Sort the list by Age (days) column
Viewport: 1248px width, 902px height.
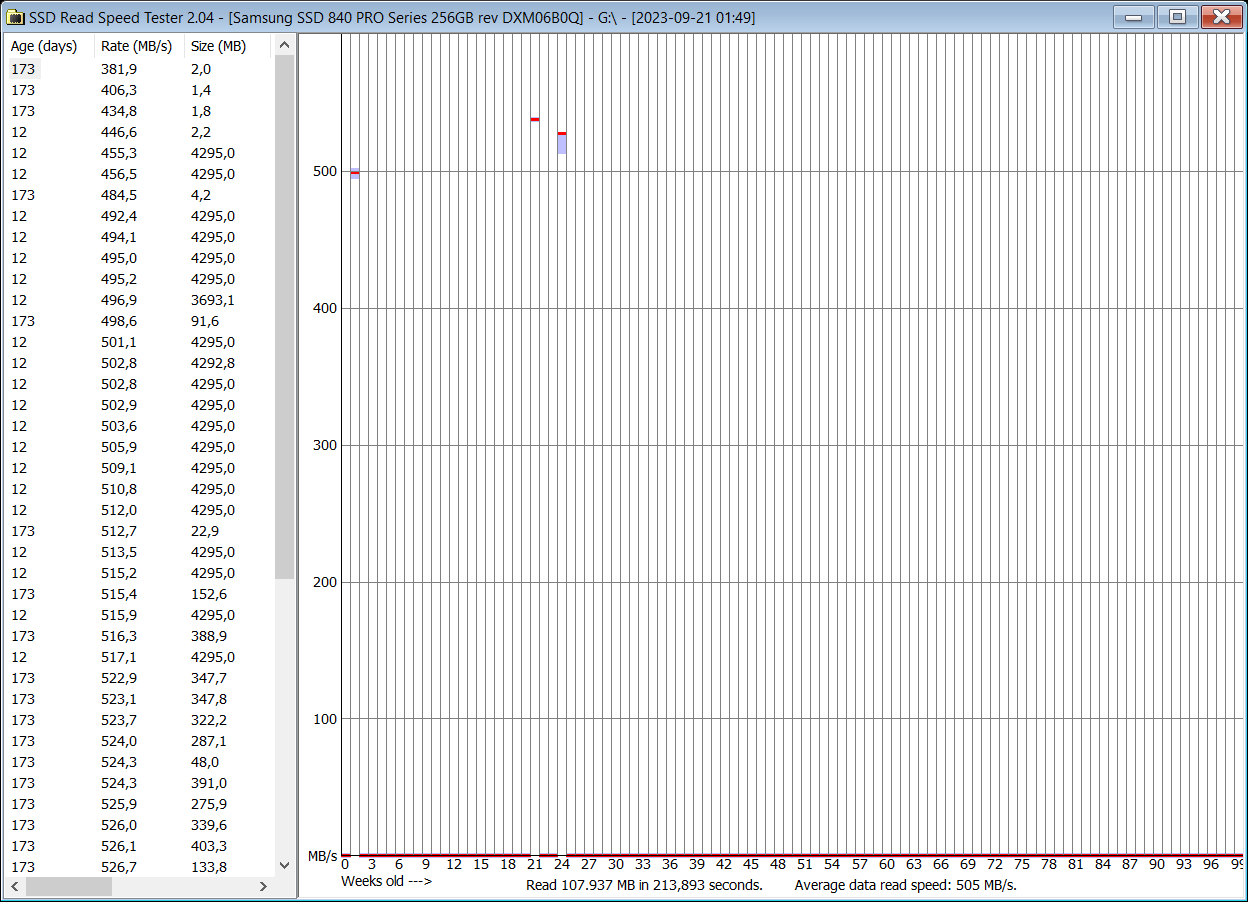coord(44,45)
